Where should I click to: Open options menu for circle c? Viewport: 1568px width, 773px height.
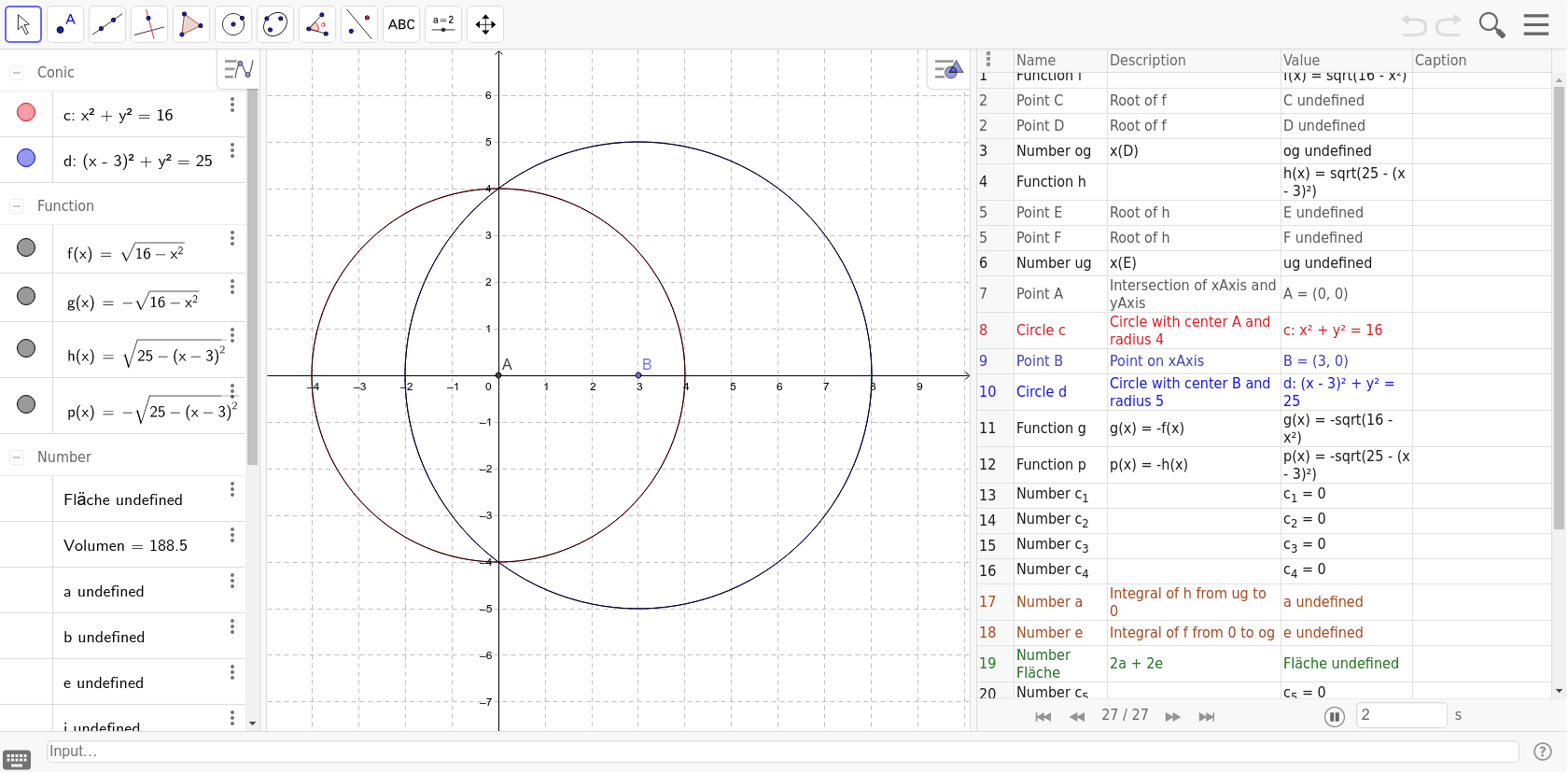click(x=232, y=105)
